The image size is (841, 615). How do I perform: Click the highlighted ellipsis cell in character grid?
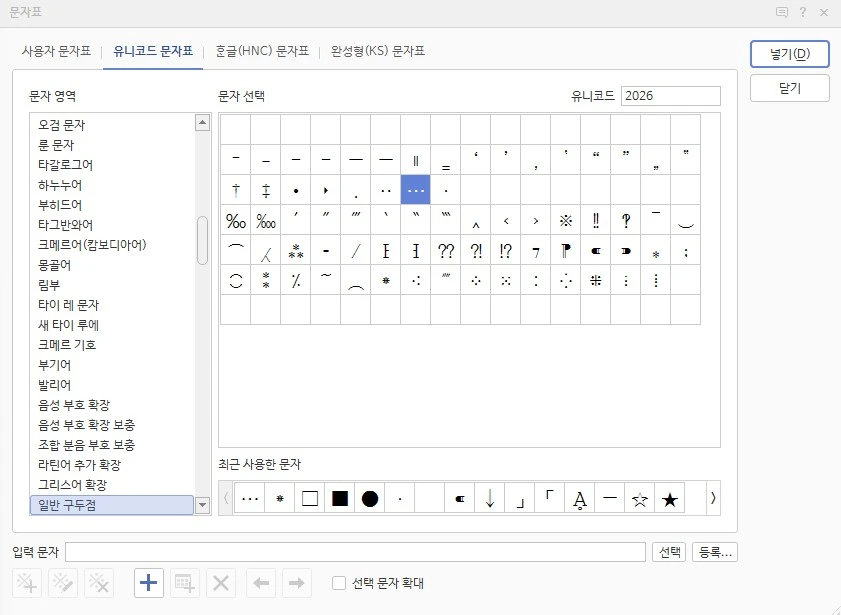415,189
